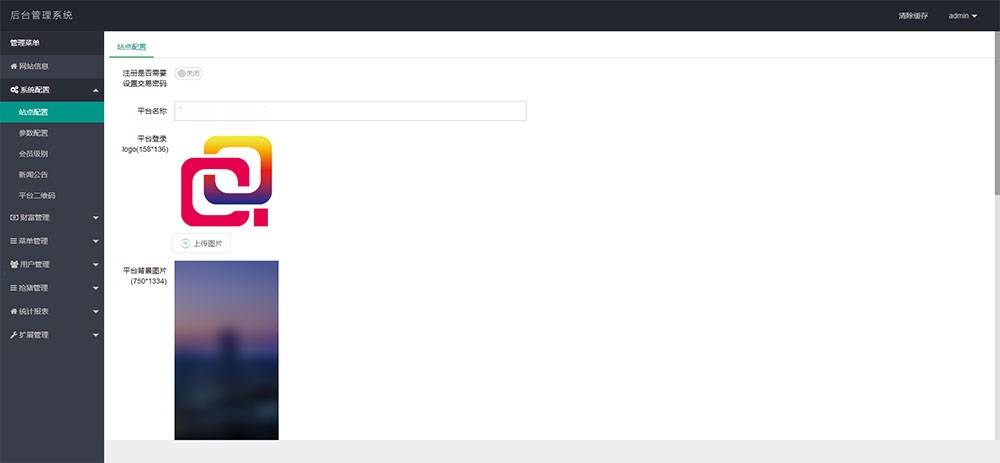Click the wrench icon beside 扩展管理
This screenshot has width=1000, height=463.
13,335
